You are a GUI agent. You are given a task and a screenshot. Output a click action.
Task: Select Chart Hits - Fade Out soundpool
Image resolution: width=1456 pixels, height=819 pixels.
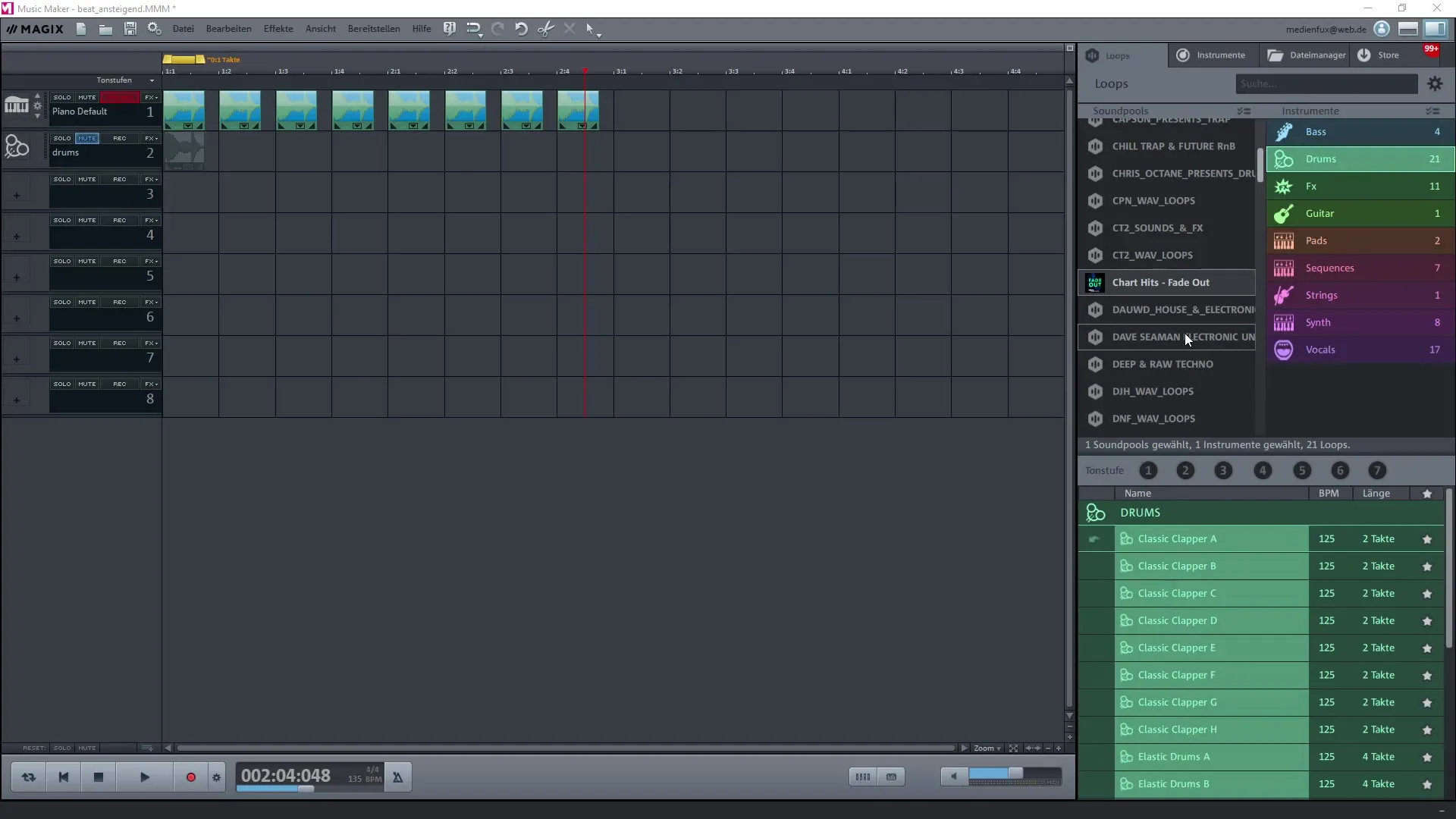tap(1167, 283)
